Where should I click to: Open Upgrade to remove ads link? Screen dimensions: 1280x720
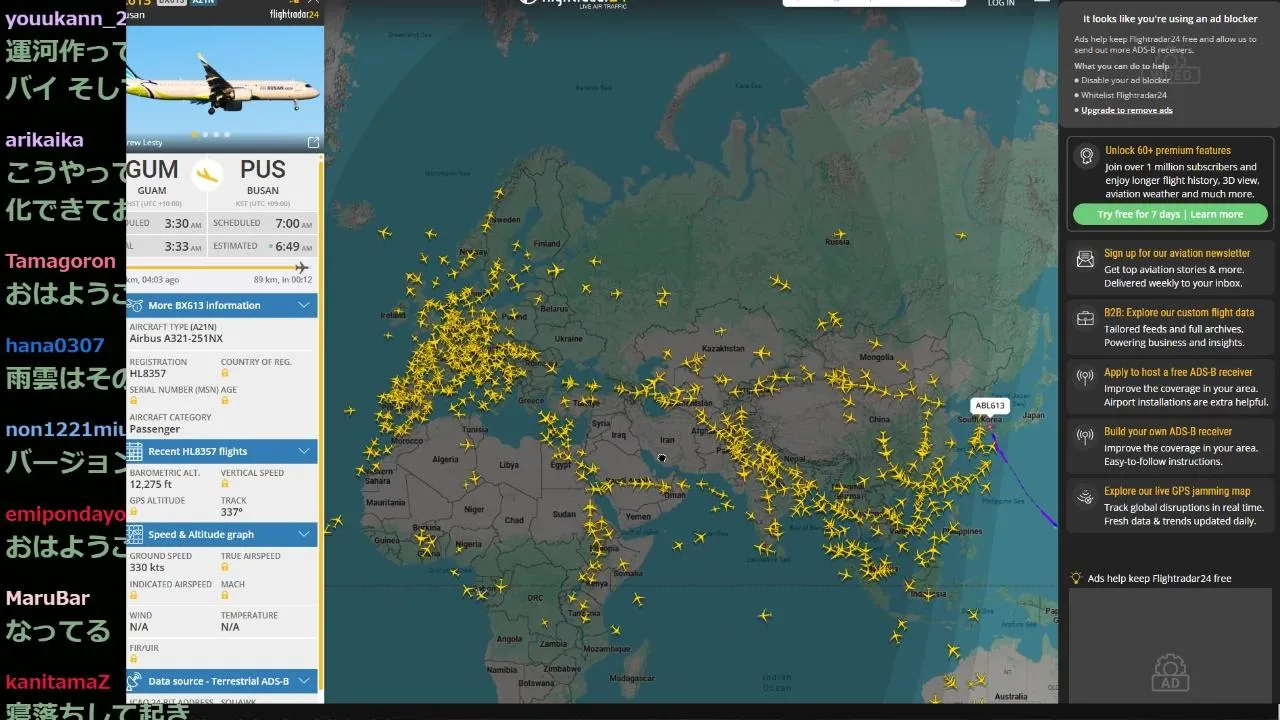(x=1127, y=110)
